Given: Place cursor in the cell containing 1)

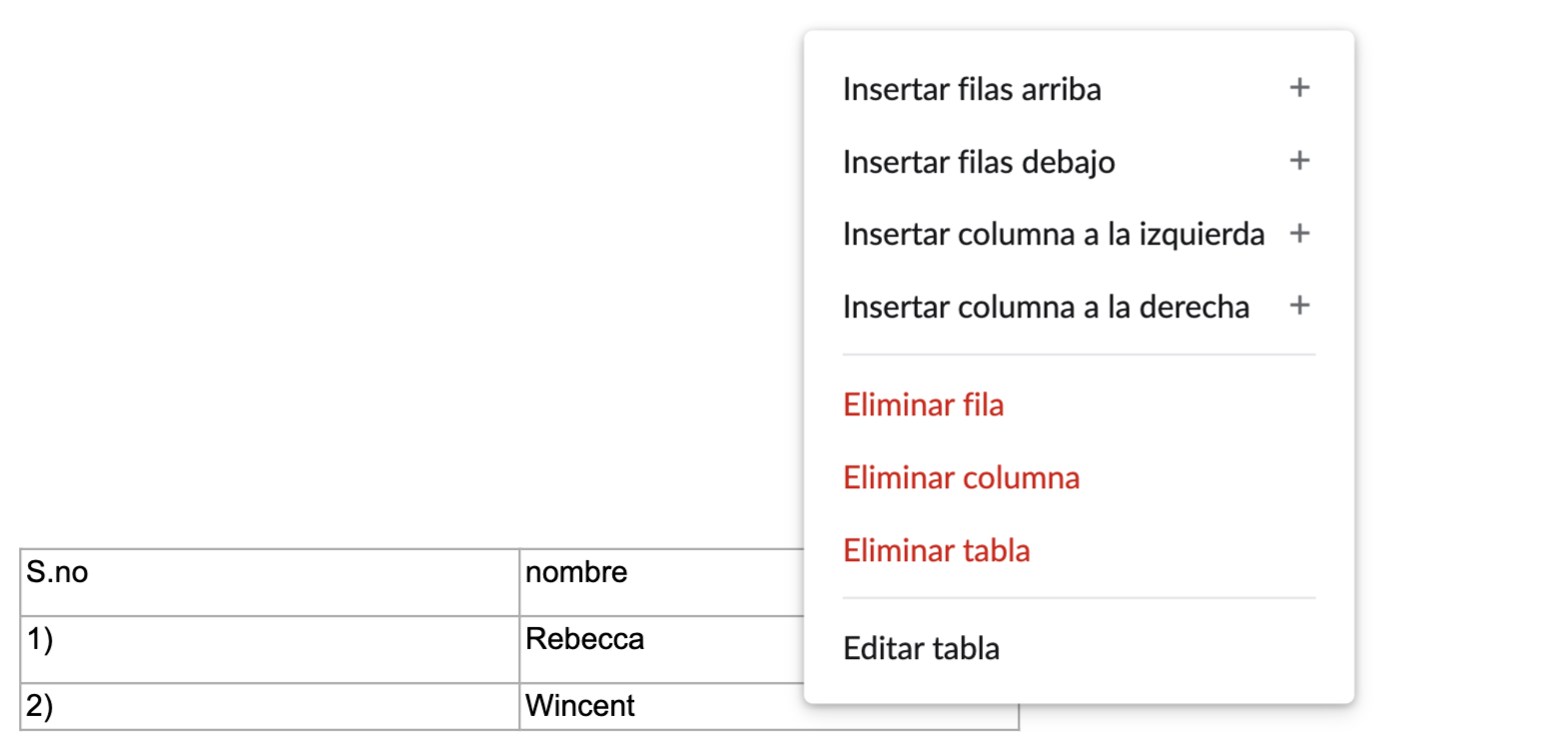Looking at the screenshot, I should tap(270, 649).
